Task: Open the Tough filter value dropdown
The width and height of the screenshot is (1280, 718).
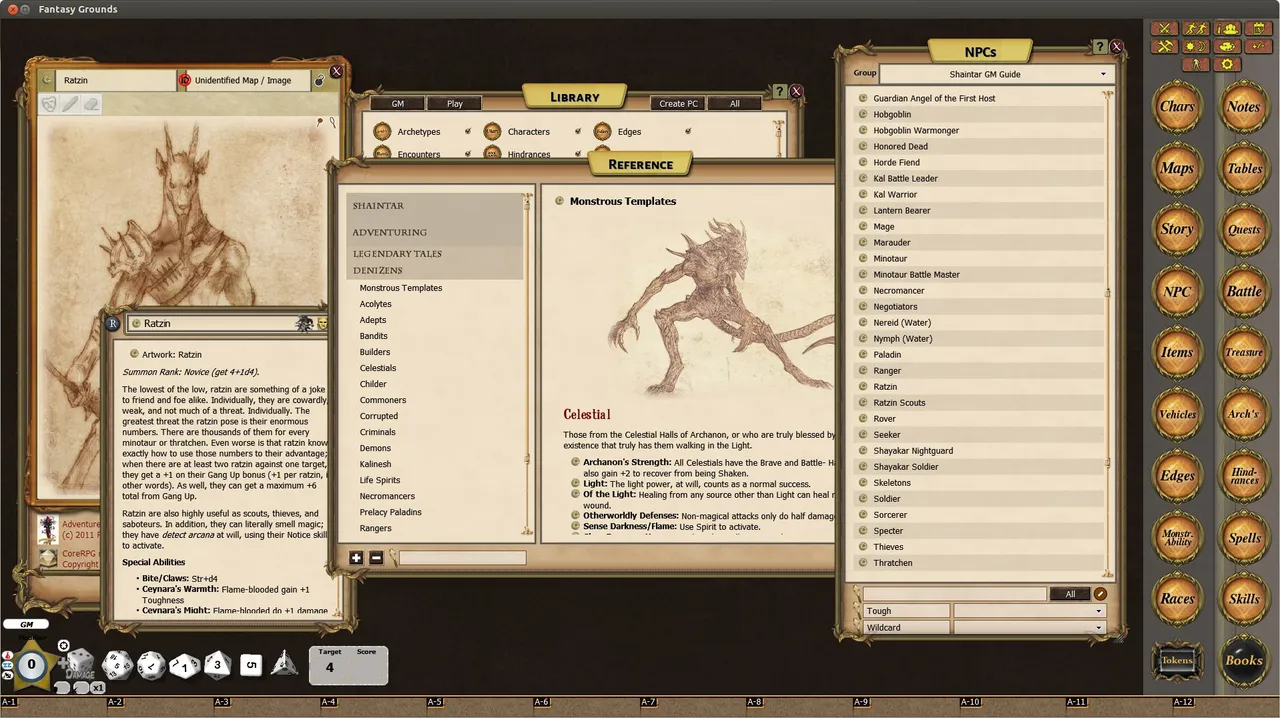Action: point(1029,611)
